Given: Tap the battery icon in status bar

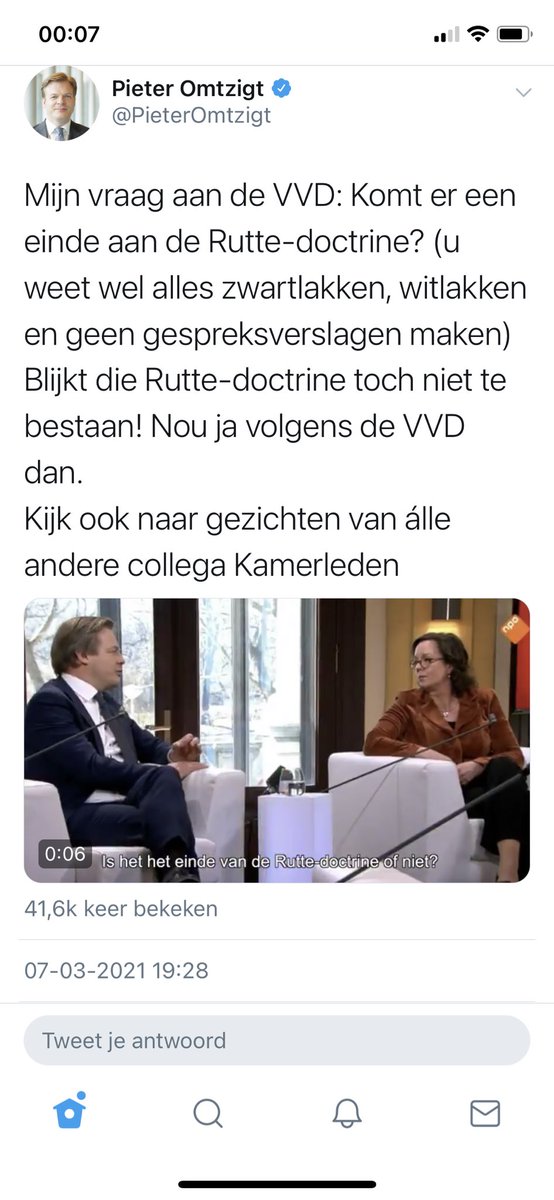Looking at the screenshot, I should click(514, 34).
